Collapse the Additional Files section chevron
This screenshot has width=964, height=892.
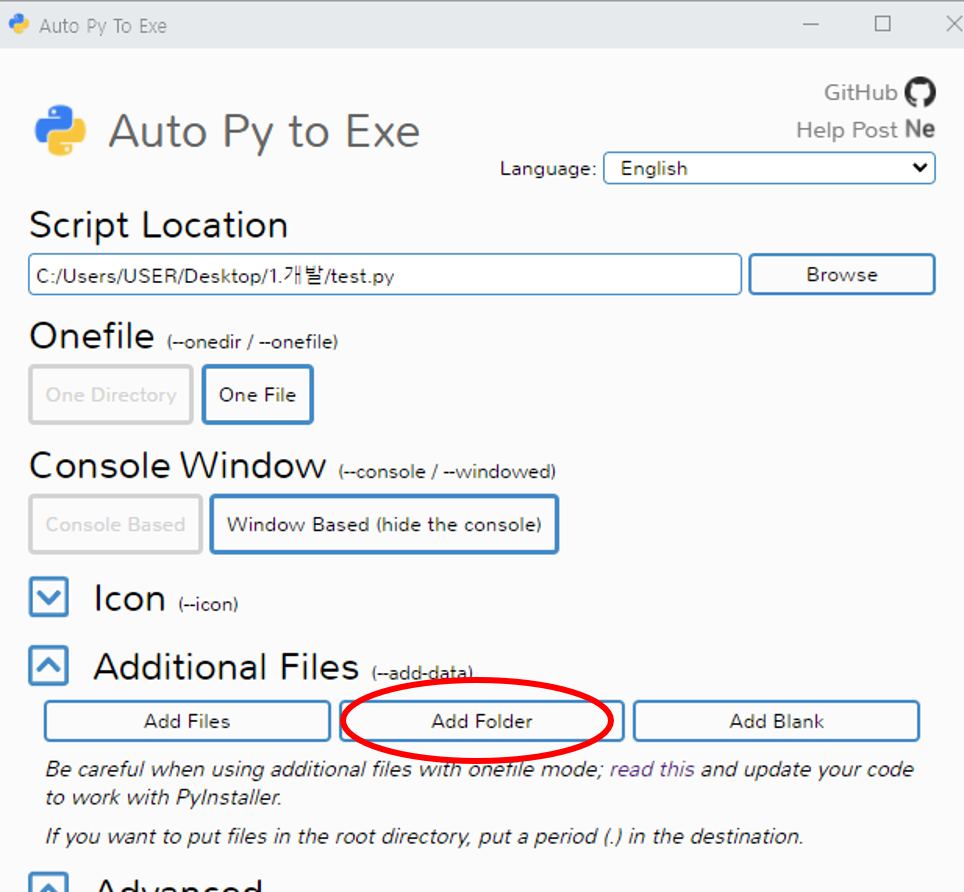tap(49, 665)
